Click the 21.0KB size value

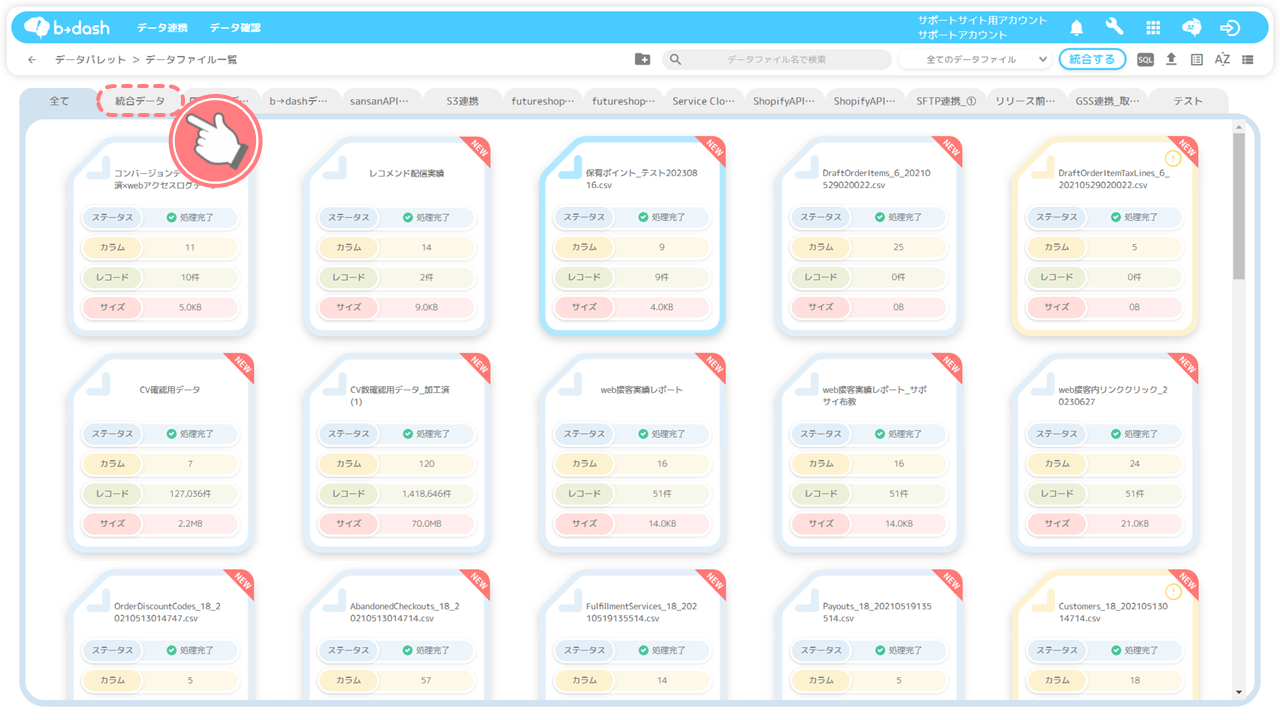[1134, 524]
